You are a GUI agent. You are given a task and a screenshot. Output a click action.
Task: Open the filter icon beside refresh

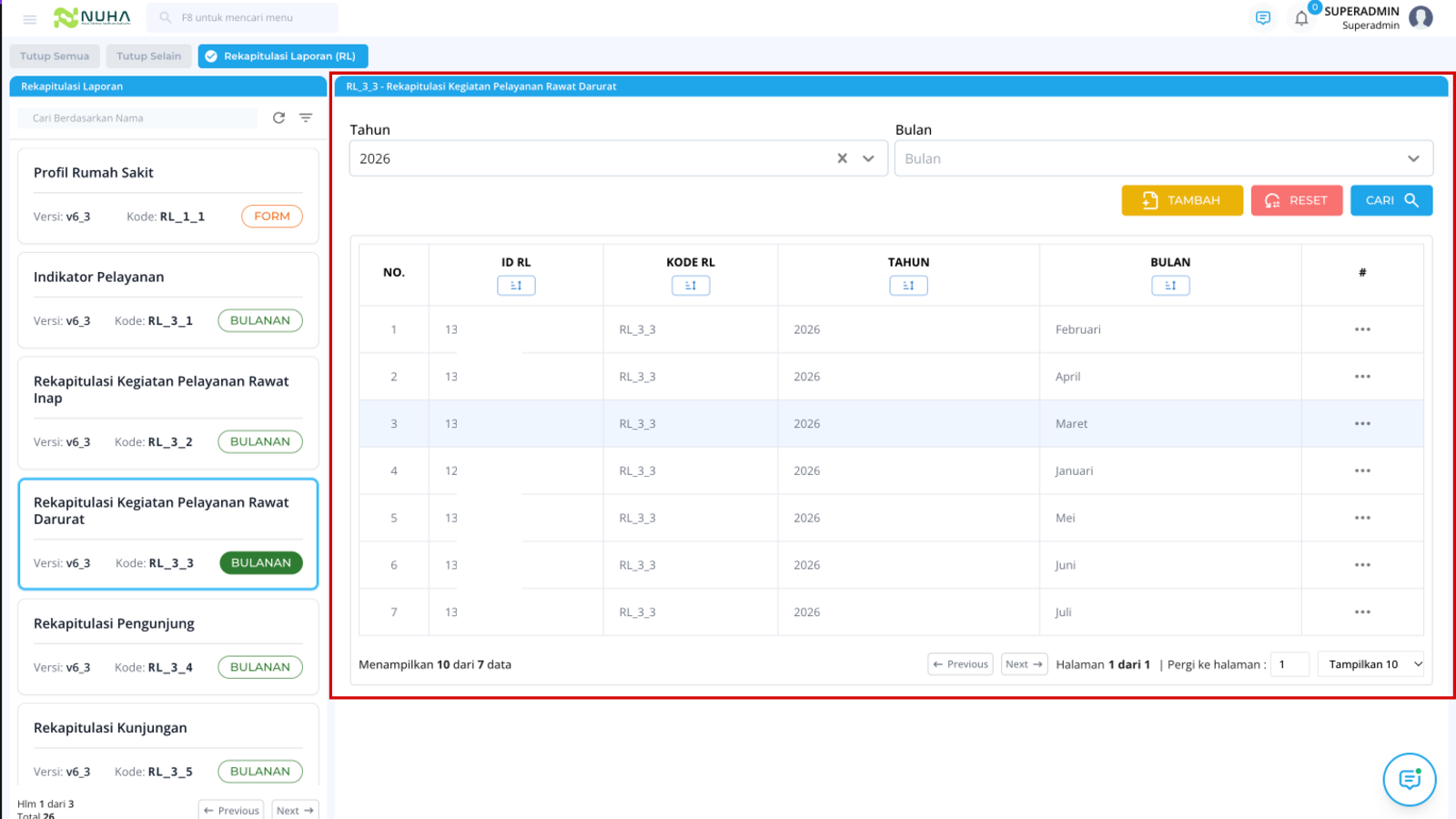click(x=306, y=117)
